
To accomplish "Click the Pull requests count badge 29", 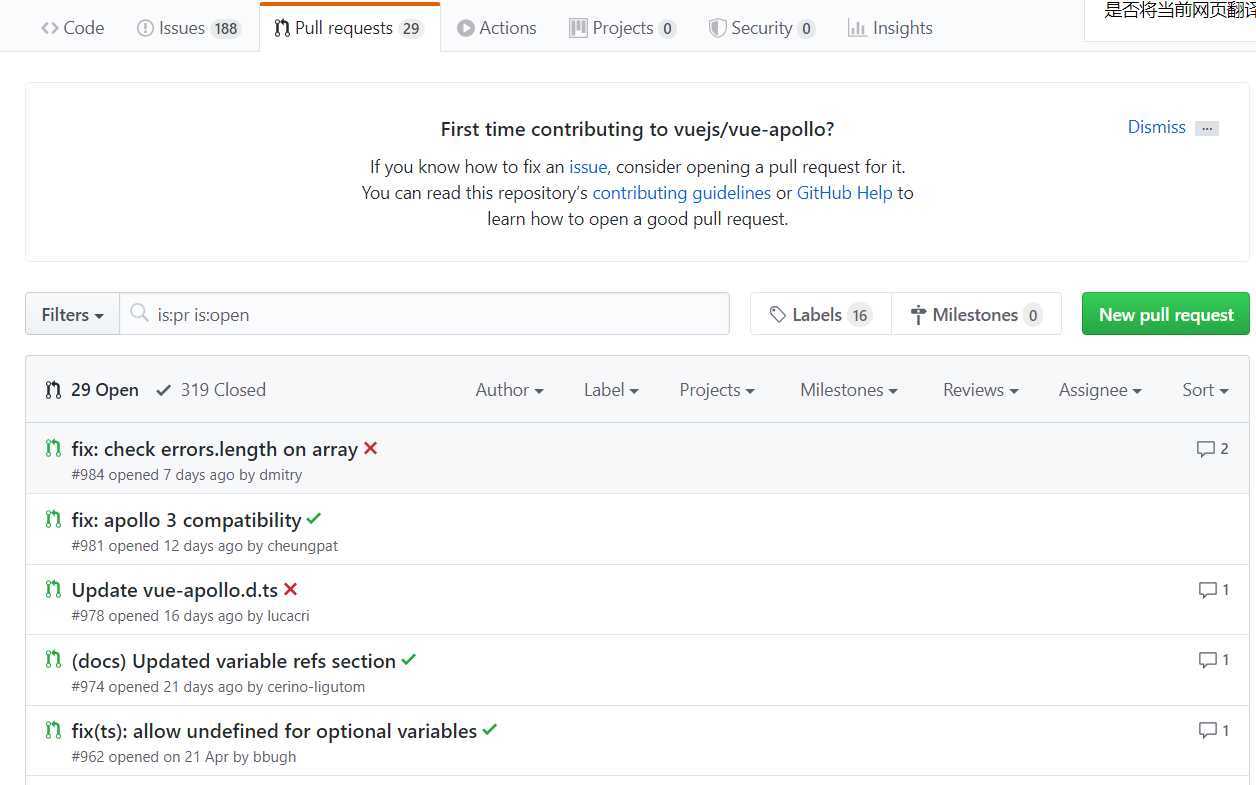I will (x=411, y=29).
